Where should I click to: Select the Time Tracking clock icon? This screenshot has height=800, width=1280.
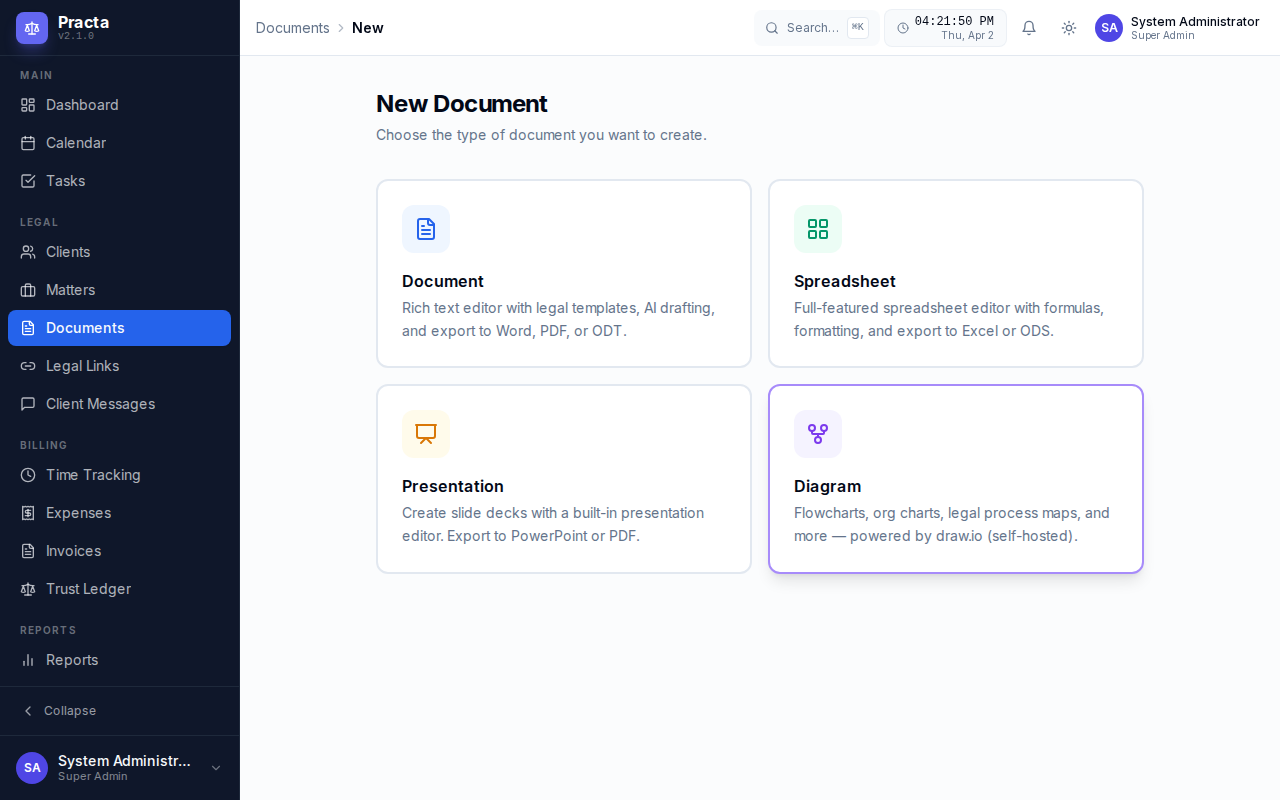point(28,475)
